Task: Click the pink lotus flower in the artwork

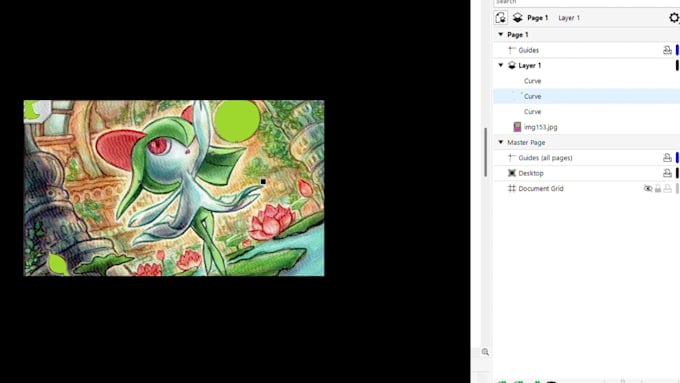Action: point(271,222)
